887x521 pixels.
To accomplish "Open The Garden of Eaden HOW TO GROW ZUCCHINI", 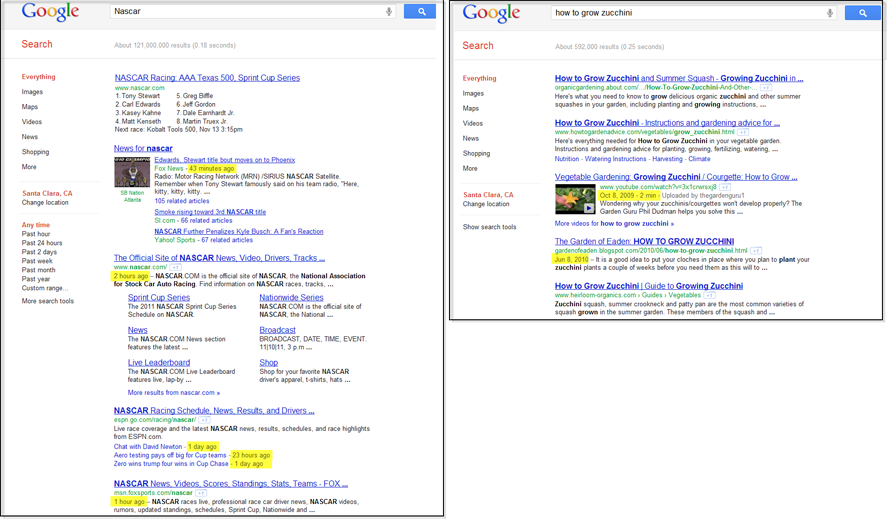I will coord(644,242).
